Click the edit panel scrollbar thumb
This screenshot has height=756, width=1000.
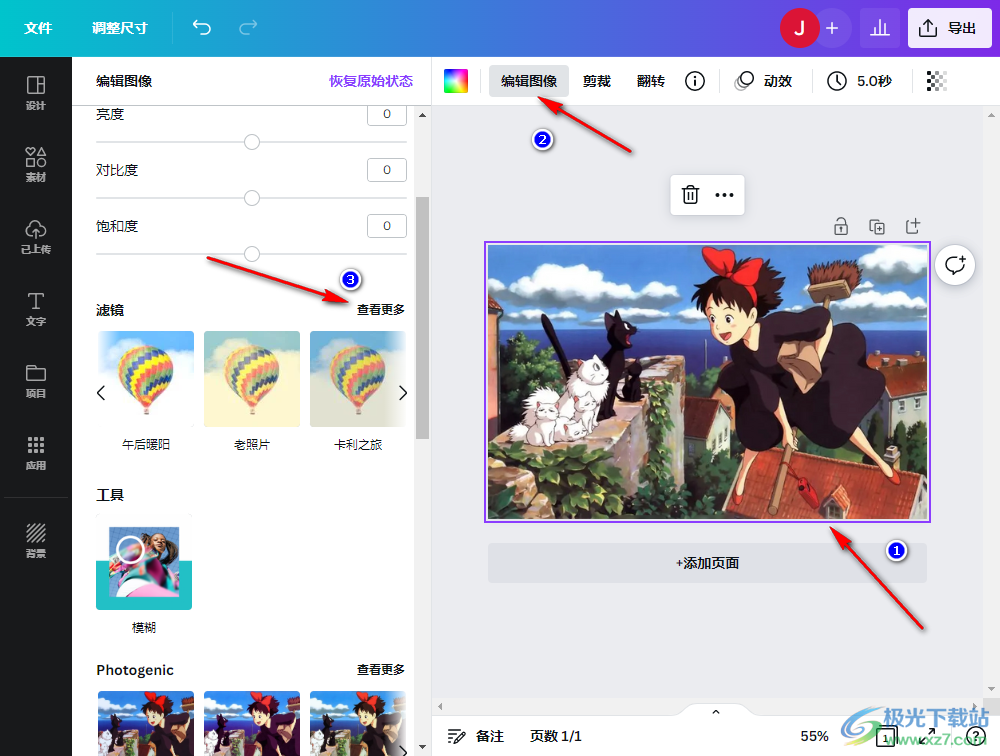pos(422,318)
